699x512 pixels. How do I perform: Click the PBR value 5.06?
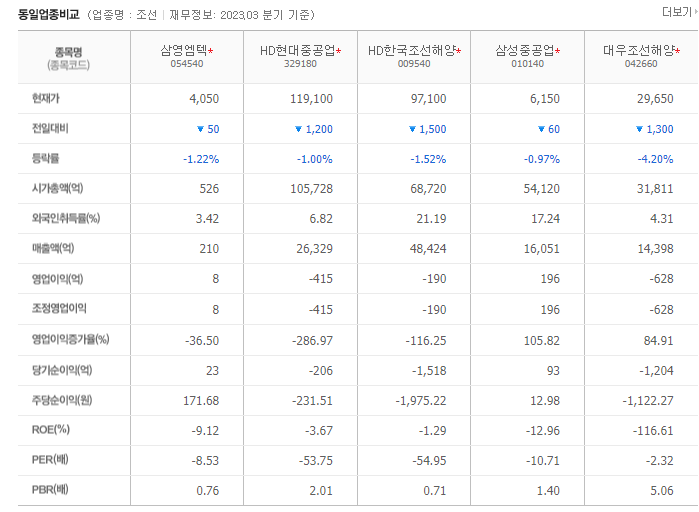(x=662, y=491)
